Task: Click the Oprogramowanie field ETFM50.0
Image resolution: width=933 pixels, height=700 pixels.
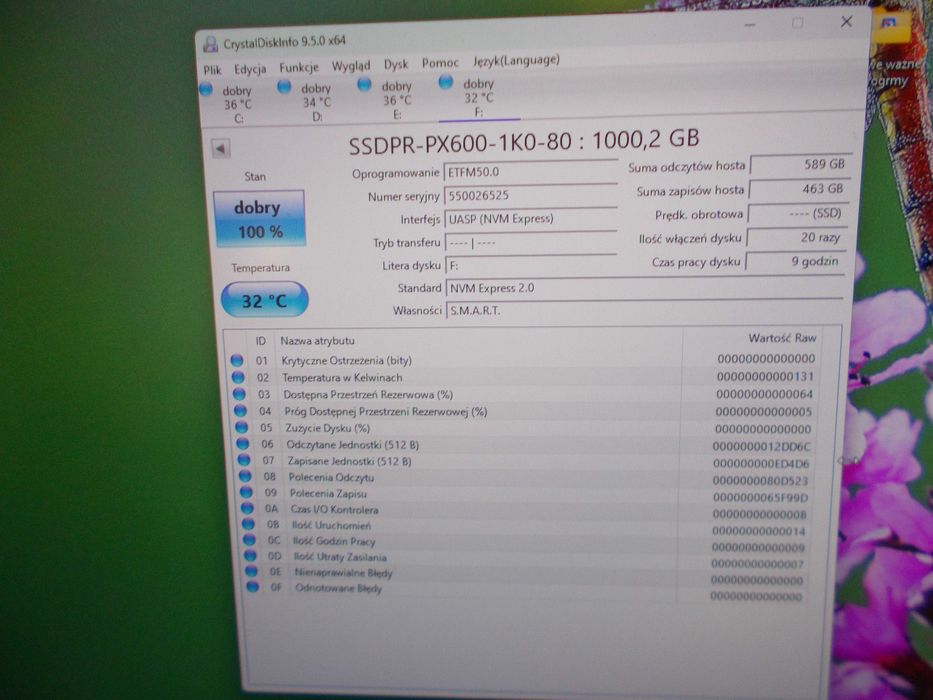Action: pos(531,171)
